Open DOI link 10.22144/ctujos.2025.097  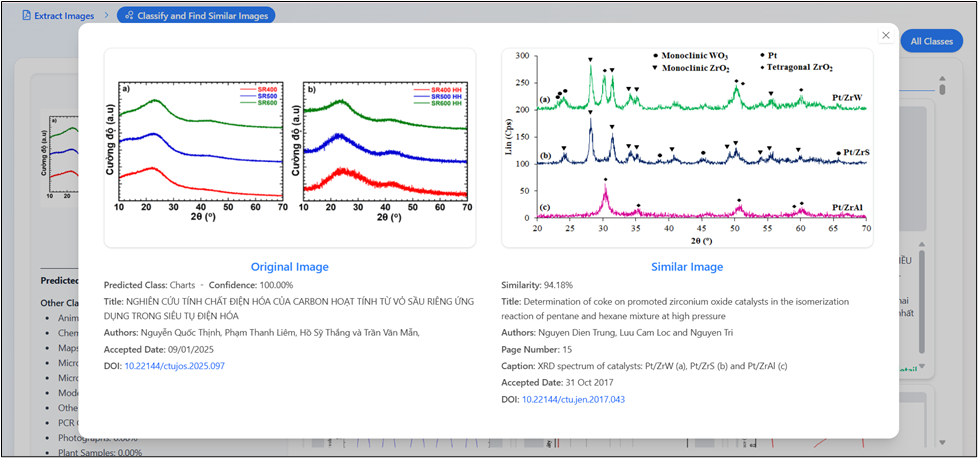[175, 366]
